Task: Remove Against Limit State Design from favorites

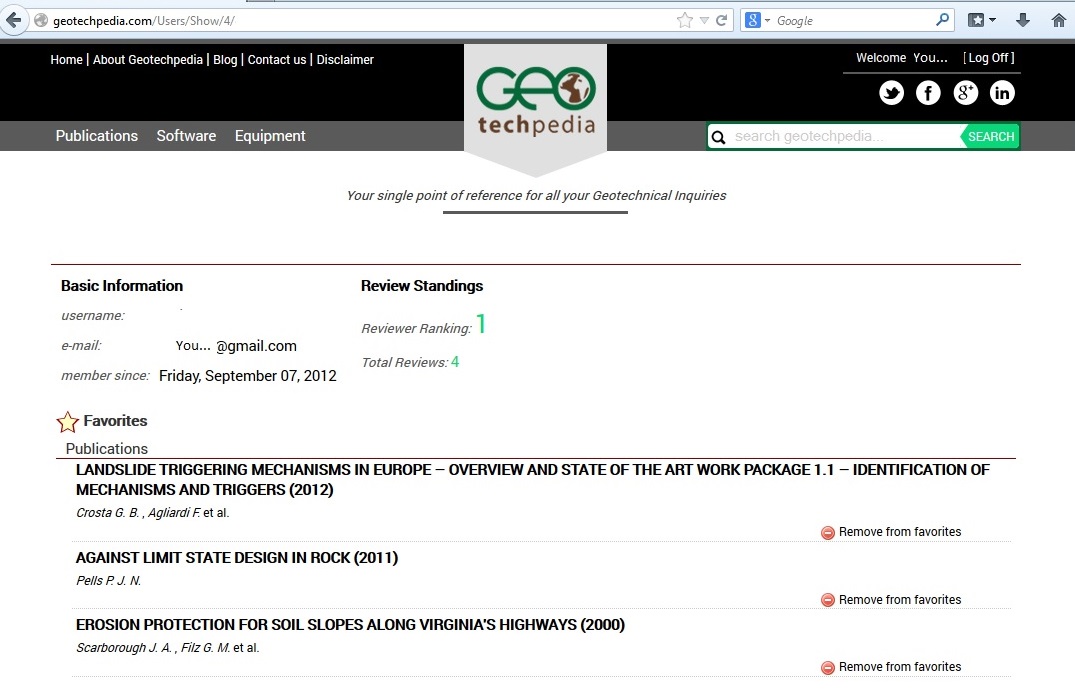Action: (891, 600)
